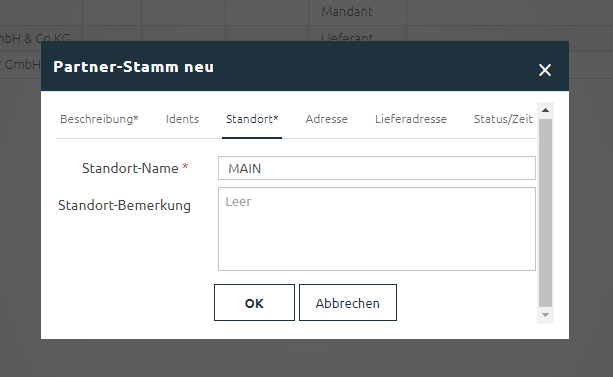Open the Lieferadresse tab
This screenshot has width=613, height=377.
pyautogui.click(x=410, y=119)
